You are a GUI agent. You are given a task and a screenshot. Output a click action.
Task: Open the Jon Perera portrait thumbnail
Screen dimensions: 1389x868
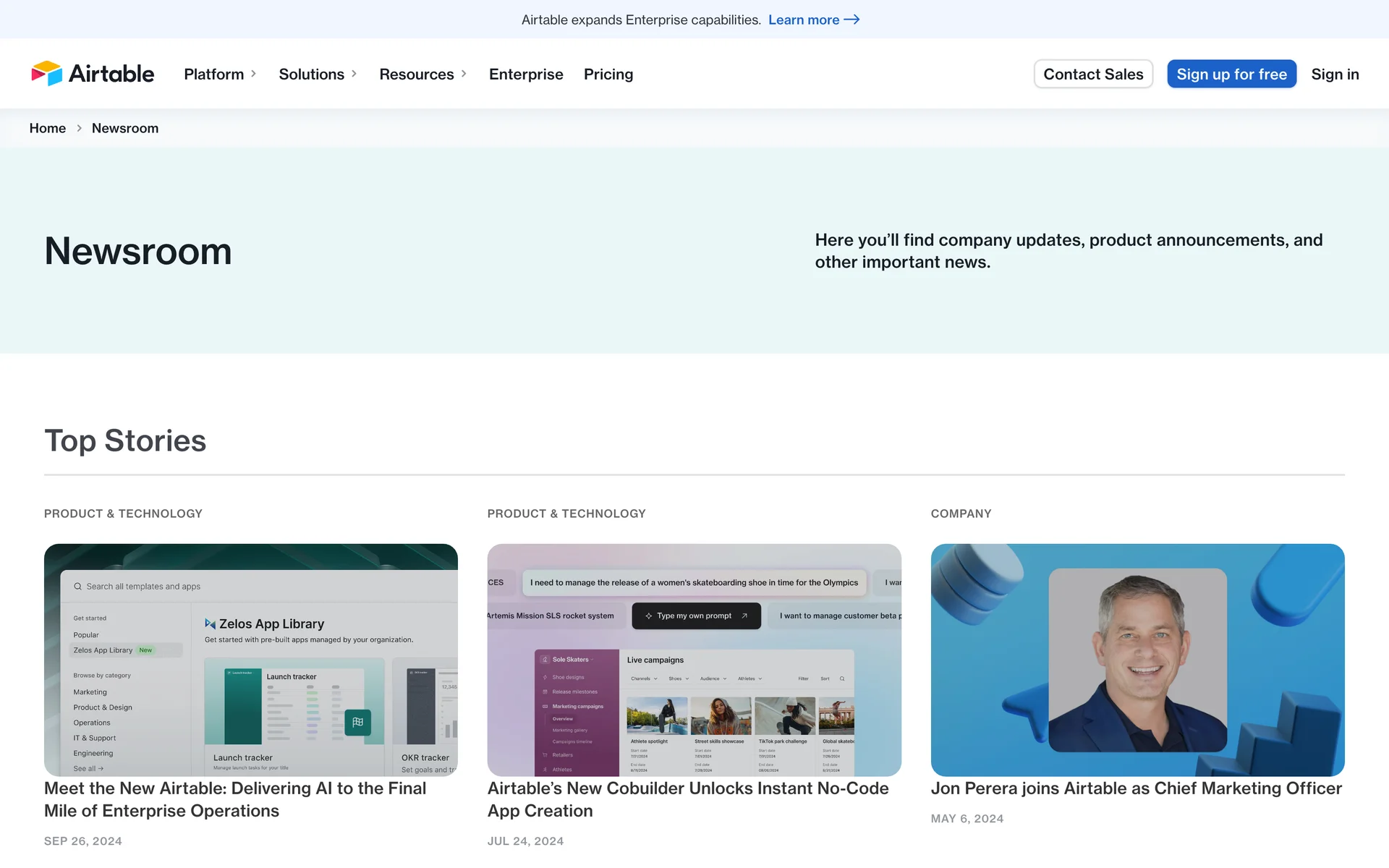click(x=1137, y=660)
